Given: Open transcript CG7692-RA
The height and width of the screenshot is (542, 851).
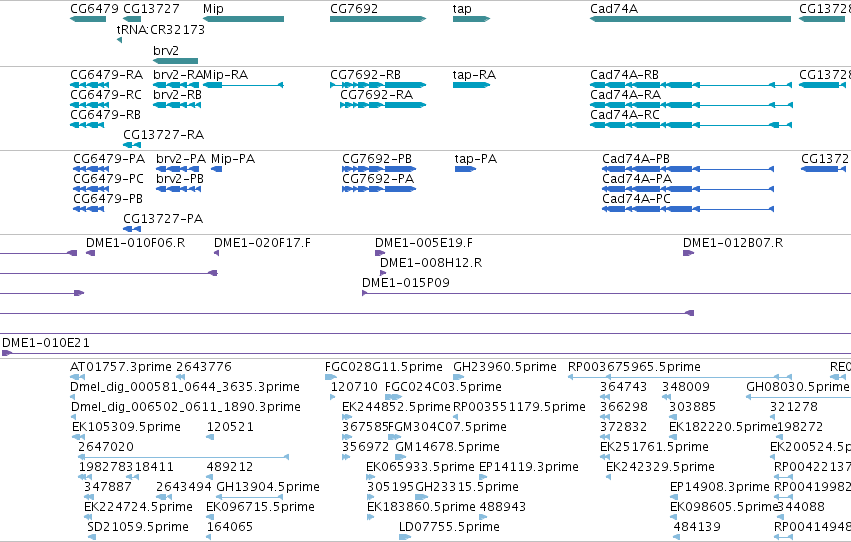Looking at the screenshot, I should 377,95.
